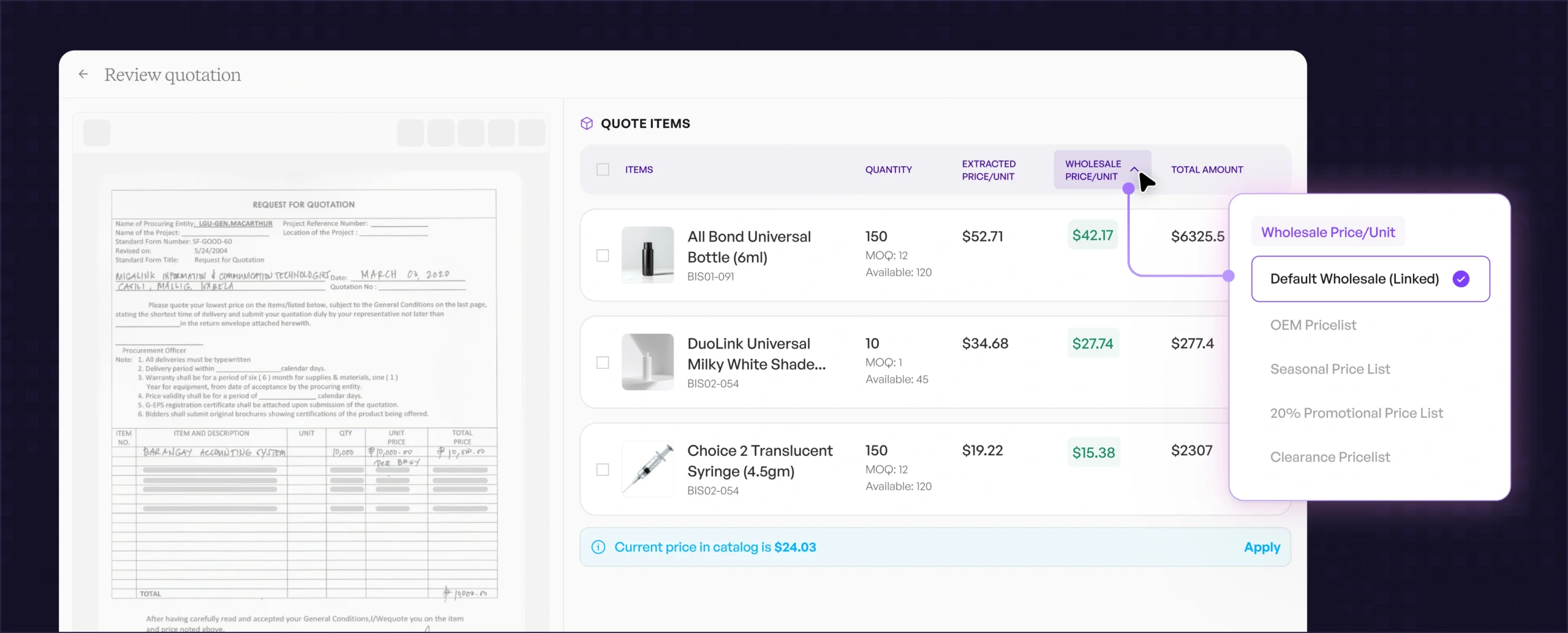Choose the Clearance Pricelist entry

[1330, 457]
